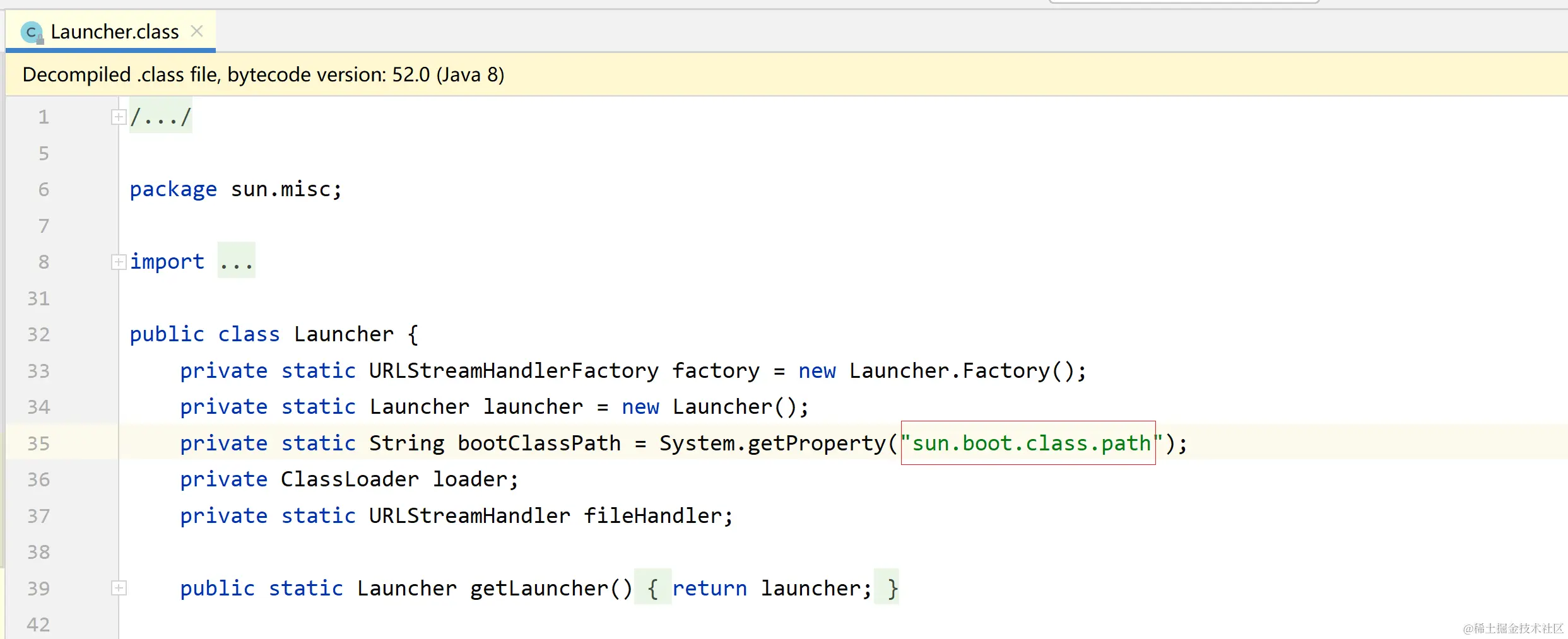Click the new keyword on line 34
1568x639 pixels.
pyautogui.click(x=640, y=407)
